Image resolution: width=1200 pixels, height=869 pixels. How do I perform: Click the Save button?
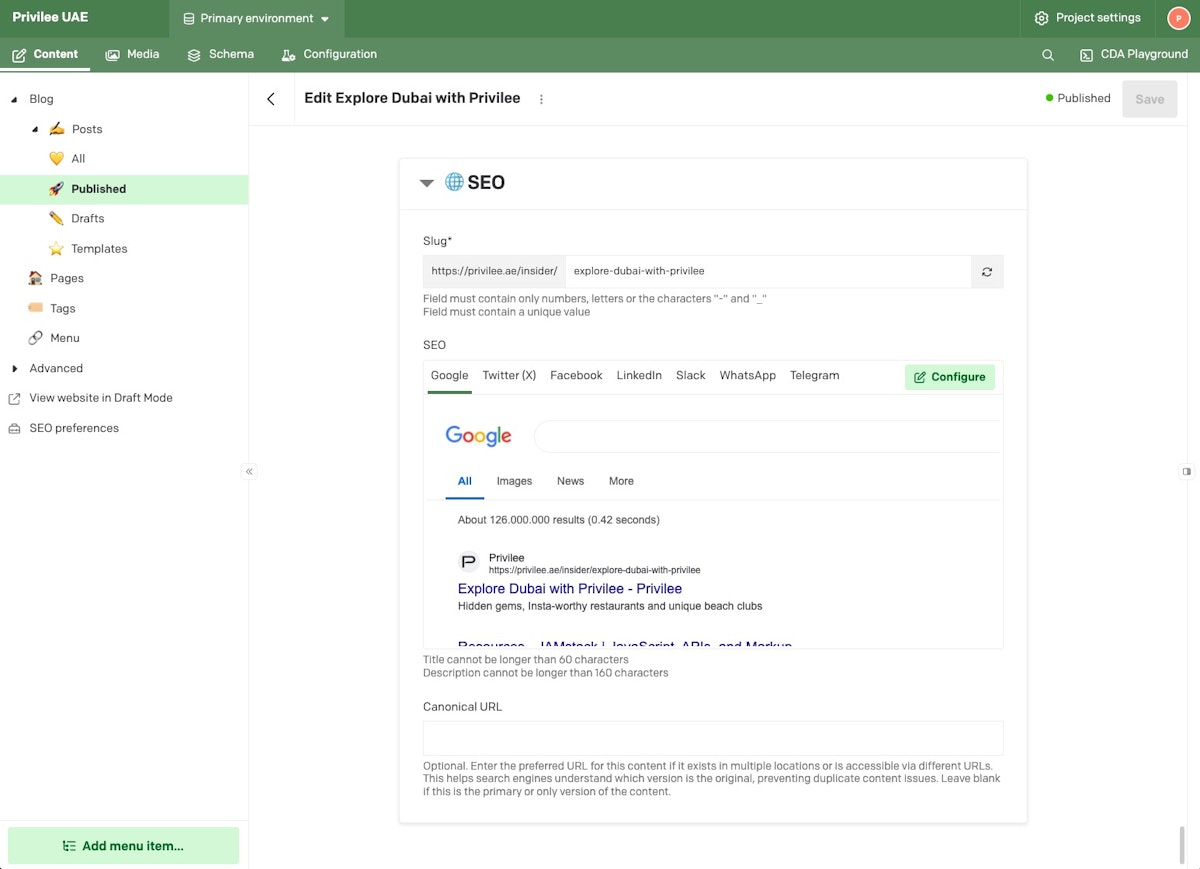(x=1150, y=99)
